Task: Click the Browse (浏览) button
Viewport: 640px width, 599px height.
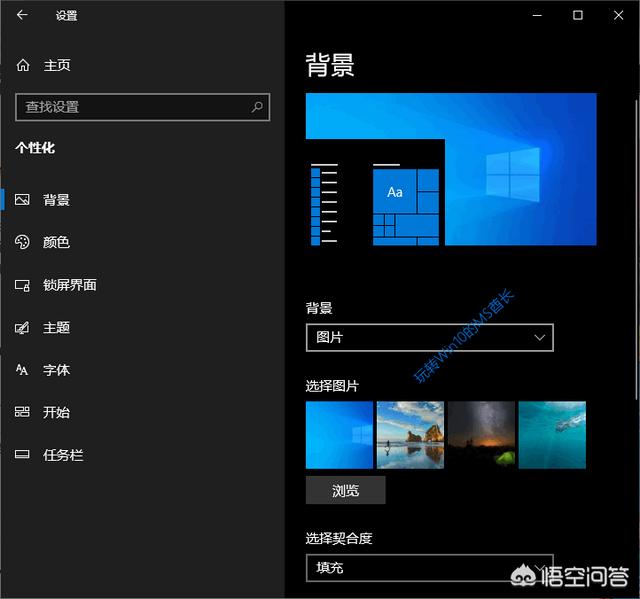Action: click(345, 490)
